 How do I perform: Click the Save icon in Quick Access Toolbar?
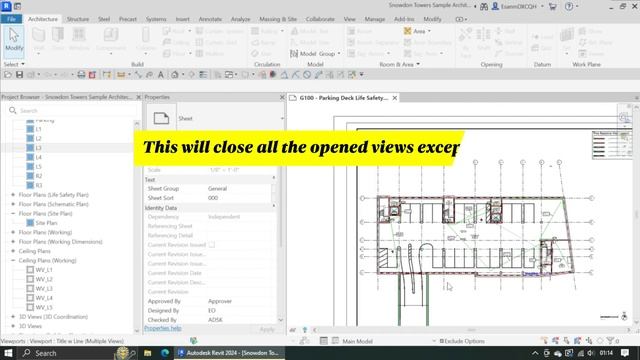click(x=19, y=75)
